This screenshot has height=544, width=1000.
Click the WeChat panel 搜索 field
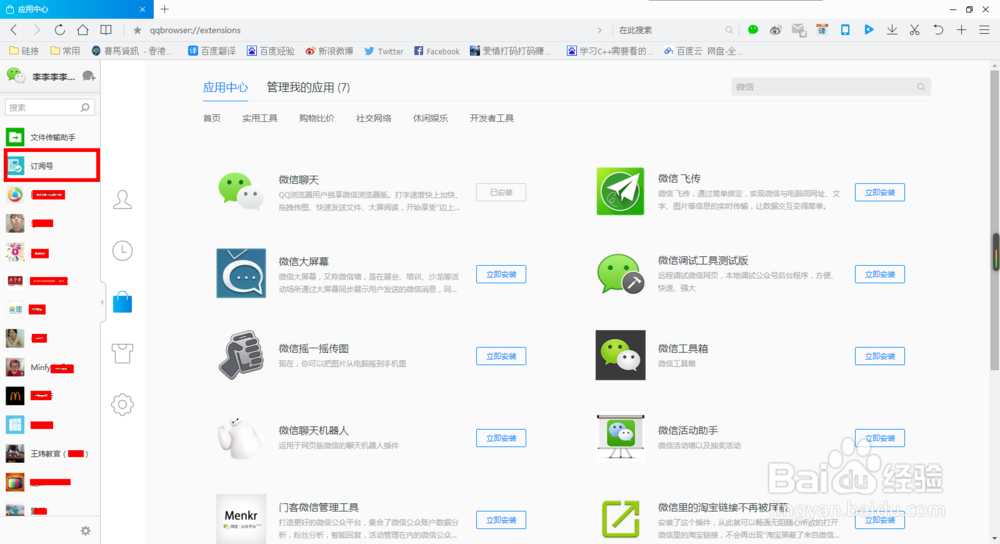tap(50, 107)
